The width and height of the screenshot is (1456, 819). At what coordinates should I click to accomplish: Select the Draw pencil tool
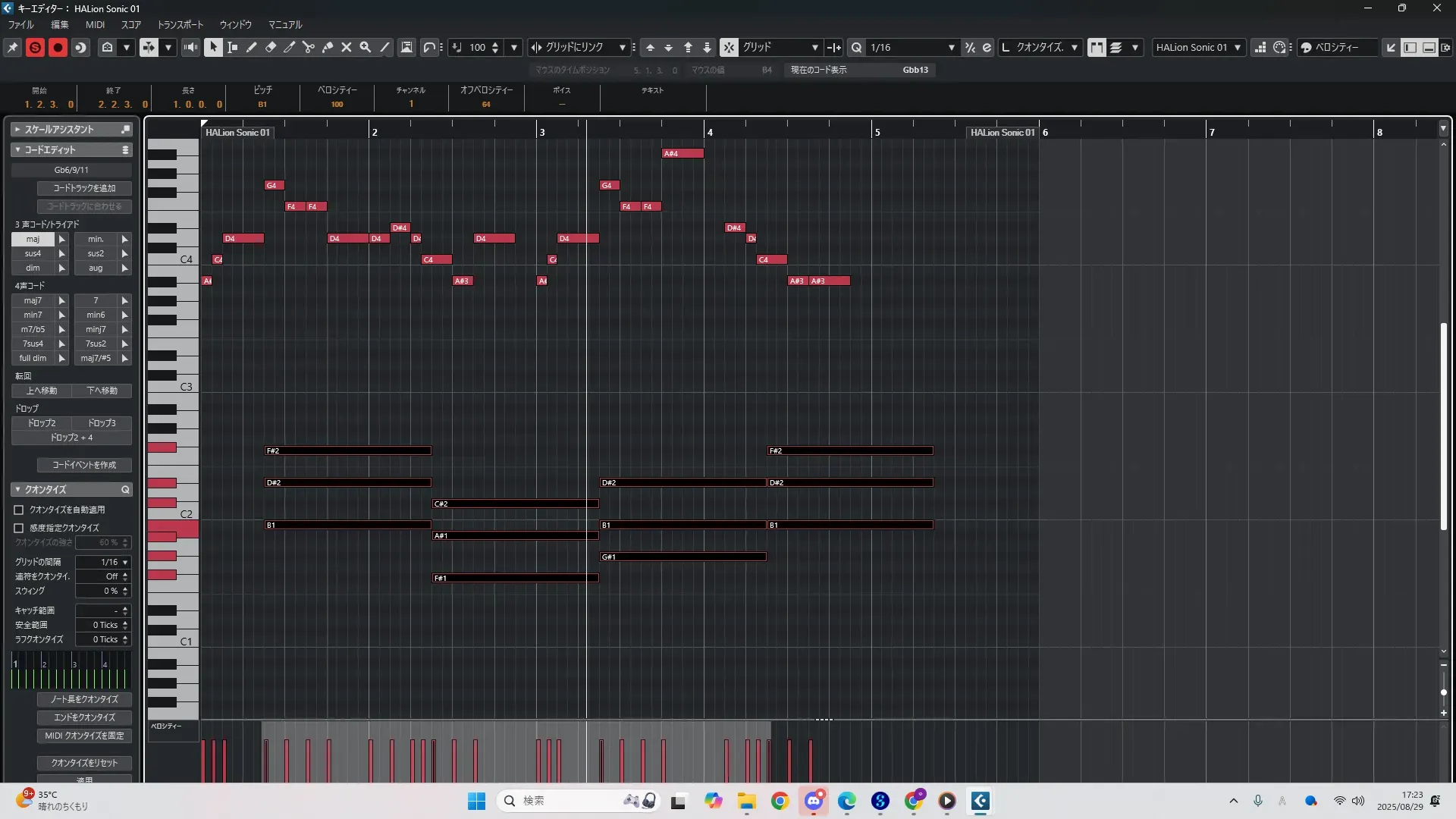click(252, 47)
